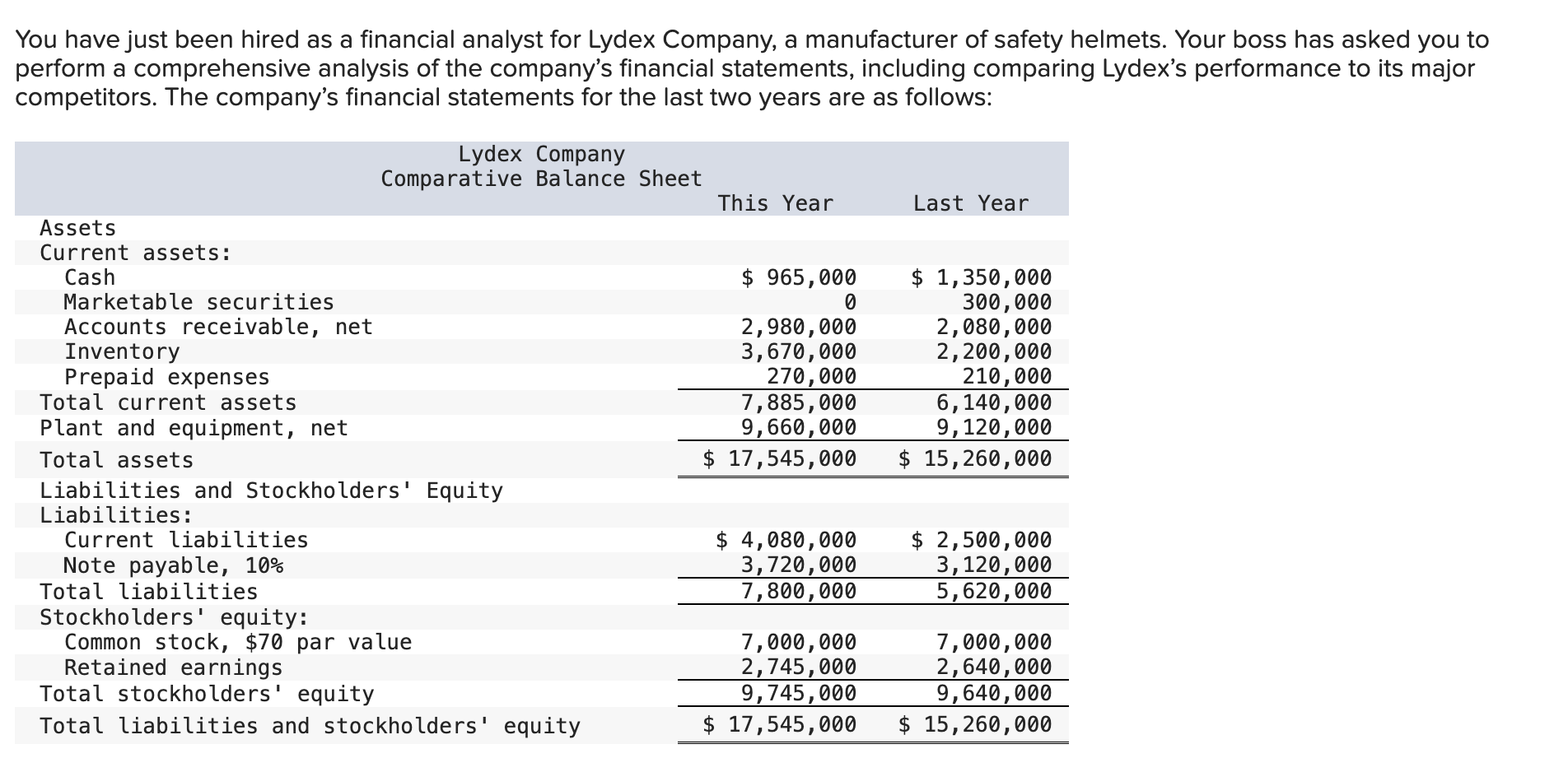Click the 'Assets' section label
Image resolution: width=1568 pixels, height=772 pixels.
point(78,228)
